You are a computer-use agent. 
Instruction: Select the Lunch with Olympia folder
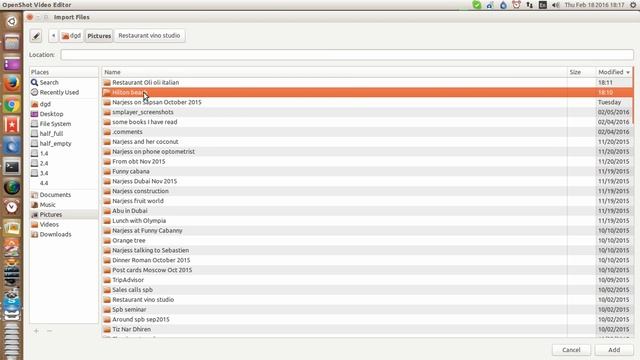[x=367, y=220]
